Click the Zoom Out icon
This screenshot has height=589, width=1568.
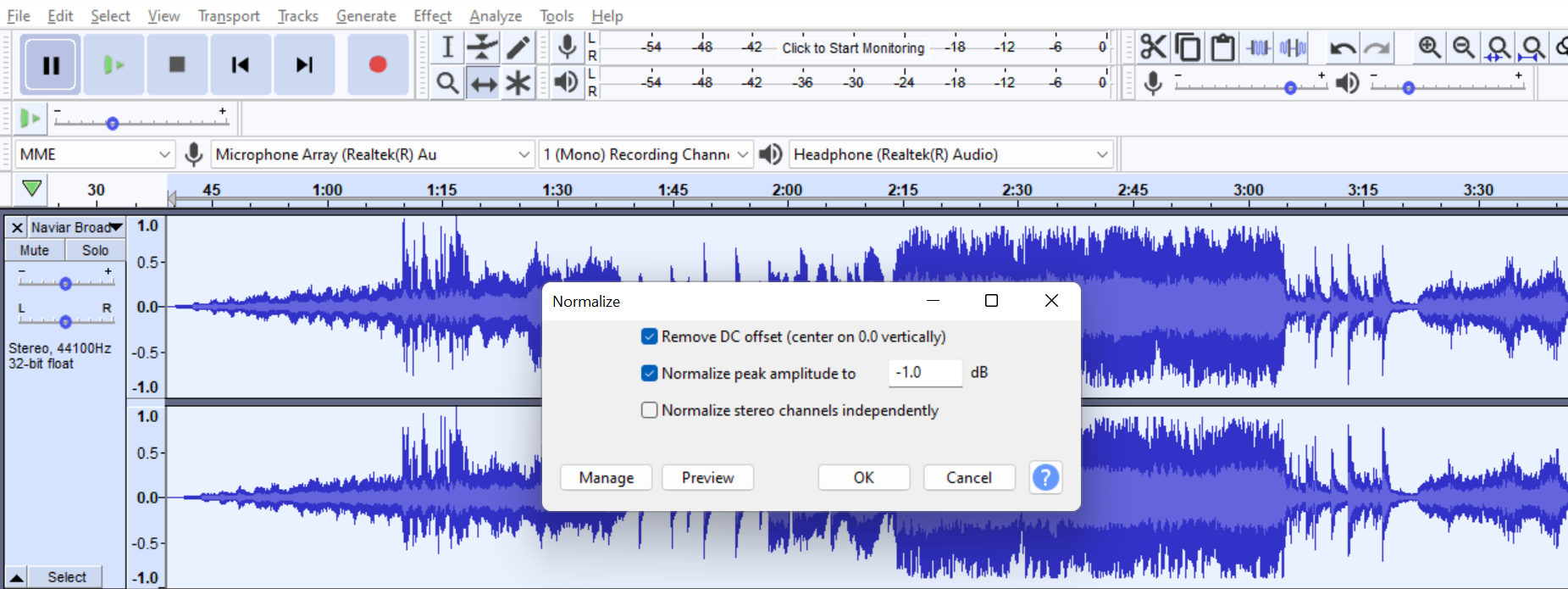1464,47
